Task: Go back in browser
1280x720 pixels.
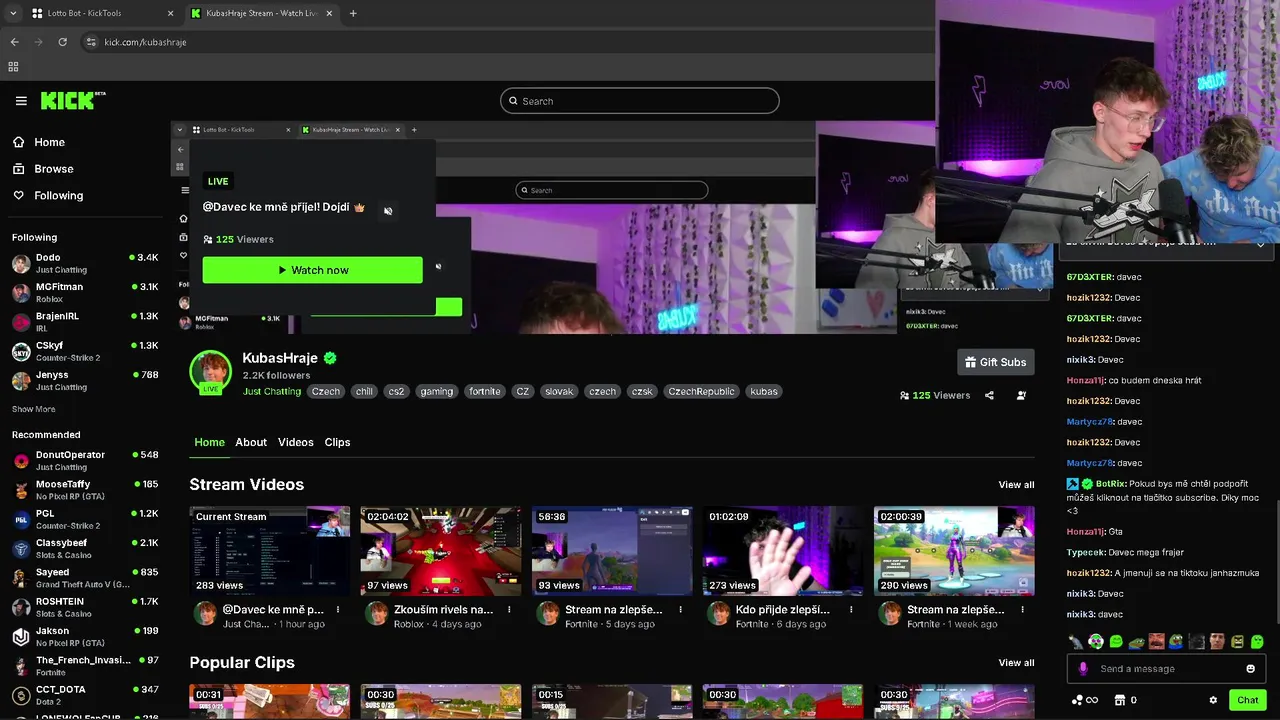Action: click(x=14, y=42)
